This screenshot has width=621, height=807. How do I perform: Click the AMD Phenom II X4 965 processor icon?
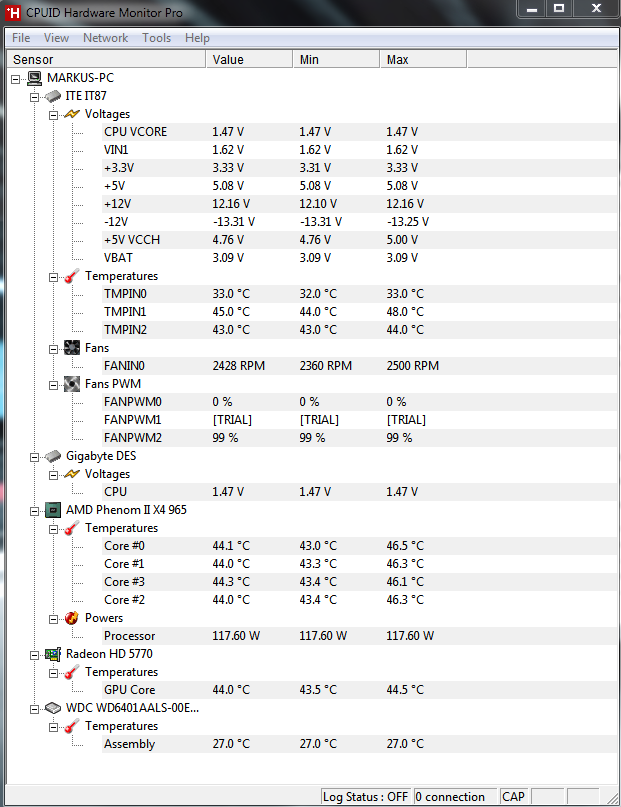(53, 510)
